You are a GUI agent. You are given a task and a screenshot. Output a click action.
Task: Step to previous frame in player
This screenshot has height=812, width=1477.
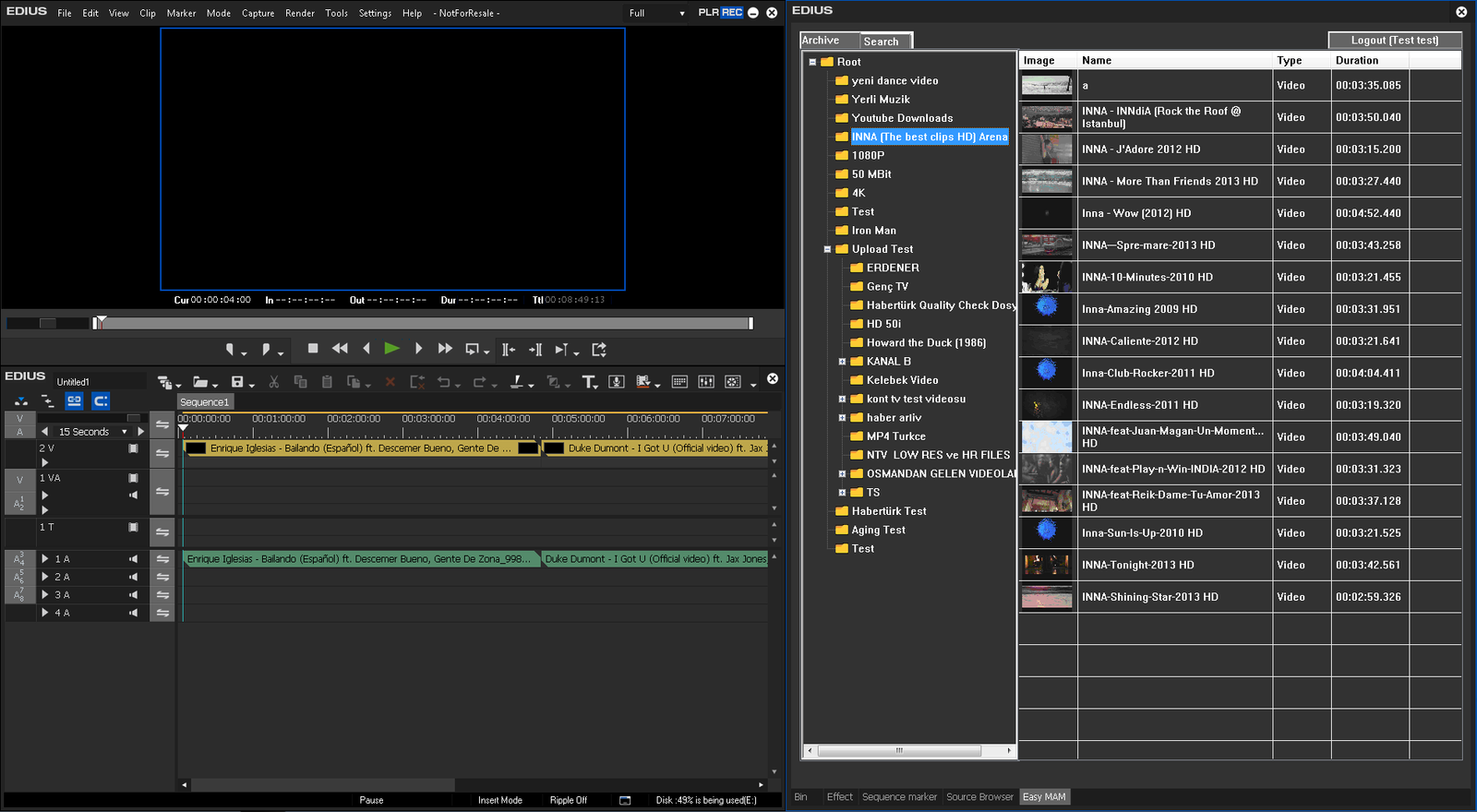[366, 349]
